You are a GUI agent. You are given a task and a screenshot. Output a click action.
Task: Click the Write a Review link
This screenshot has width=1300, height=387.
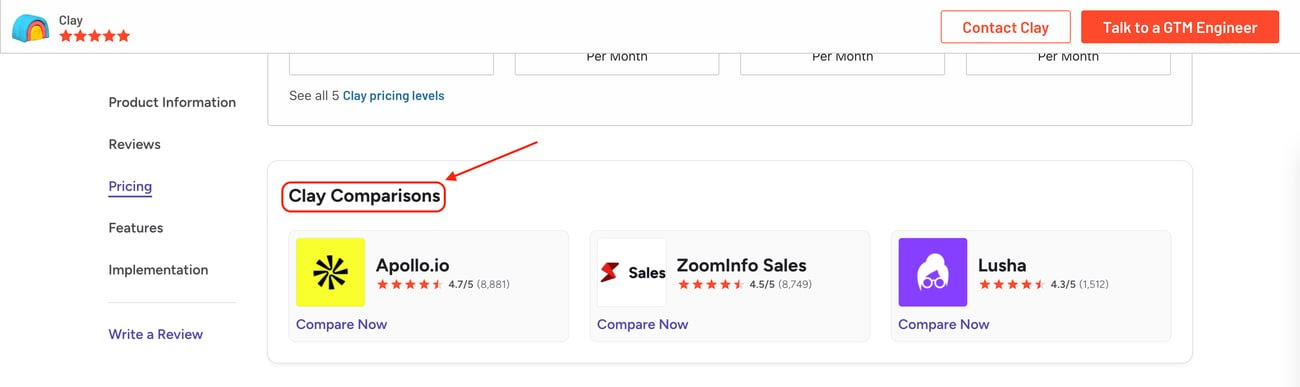click(156, 334)
